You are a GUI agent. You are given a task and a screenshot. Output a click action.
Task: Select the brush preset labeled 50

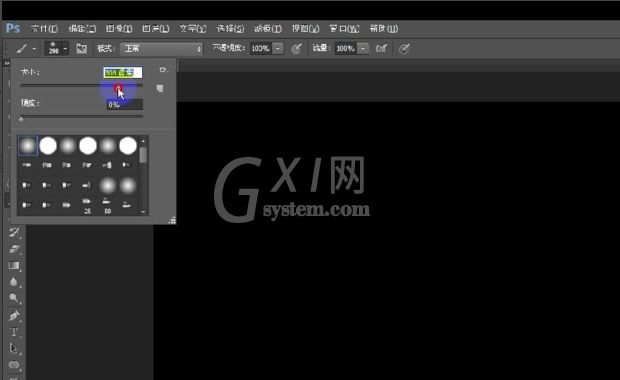(x=107, y=206)
